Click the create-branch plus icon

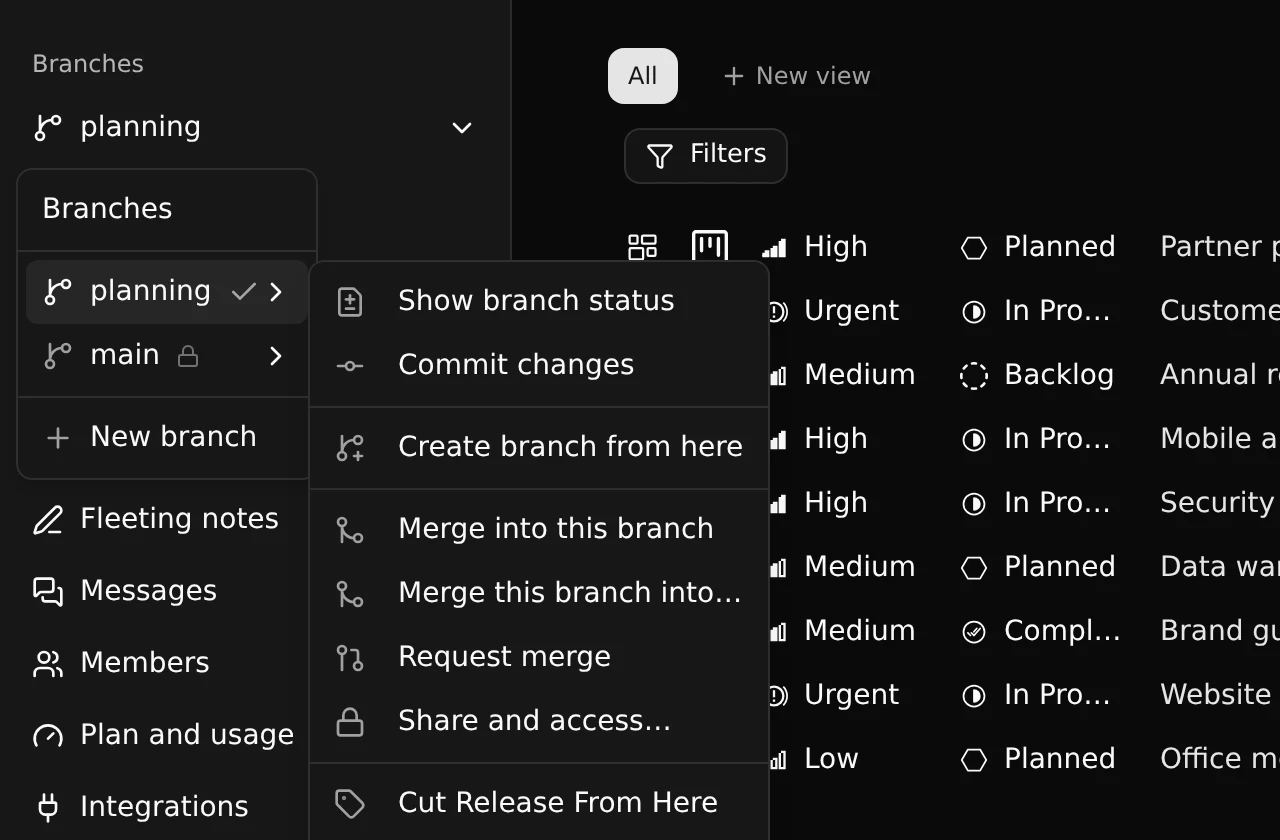349,447
